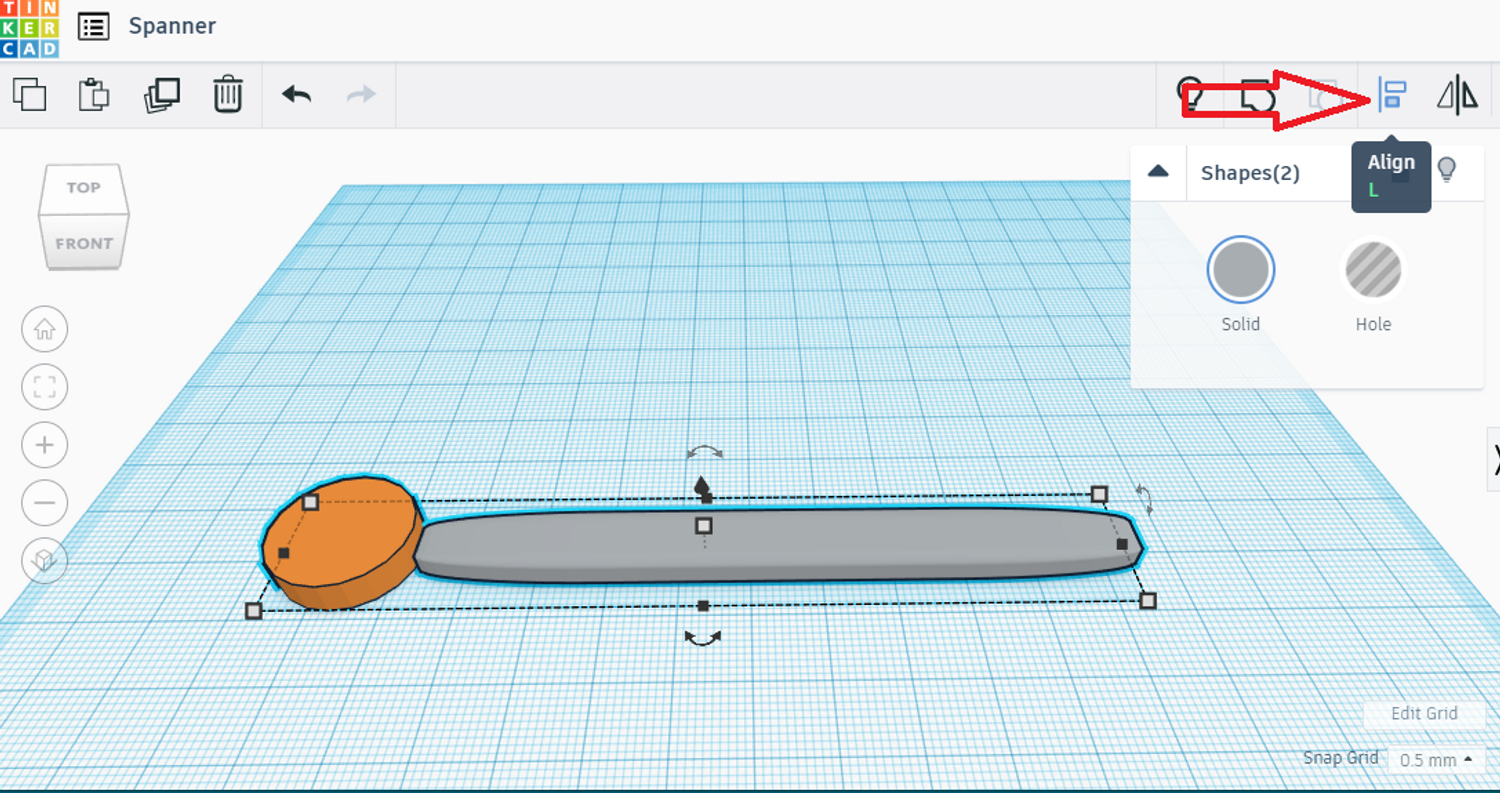Viewport: 1500px width, 793px height.
Task: Click the Spanner design name
Action: click(x=172, y=26)
